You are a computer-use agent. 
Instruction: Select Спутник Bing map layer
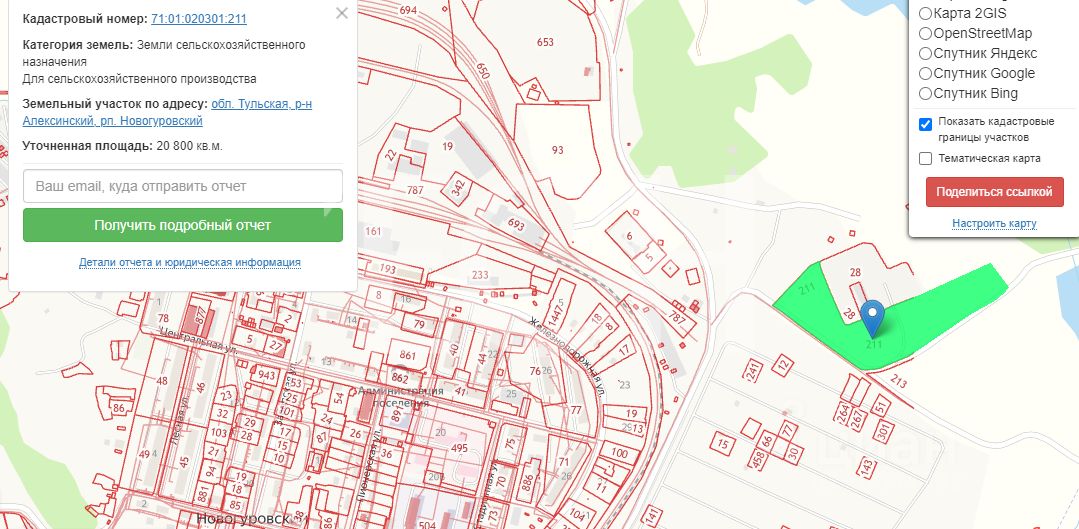[x=926, y=93]
